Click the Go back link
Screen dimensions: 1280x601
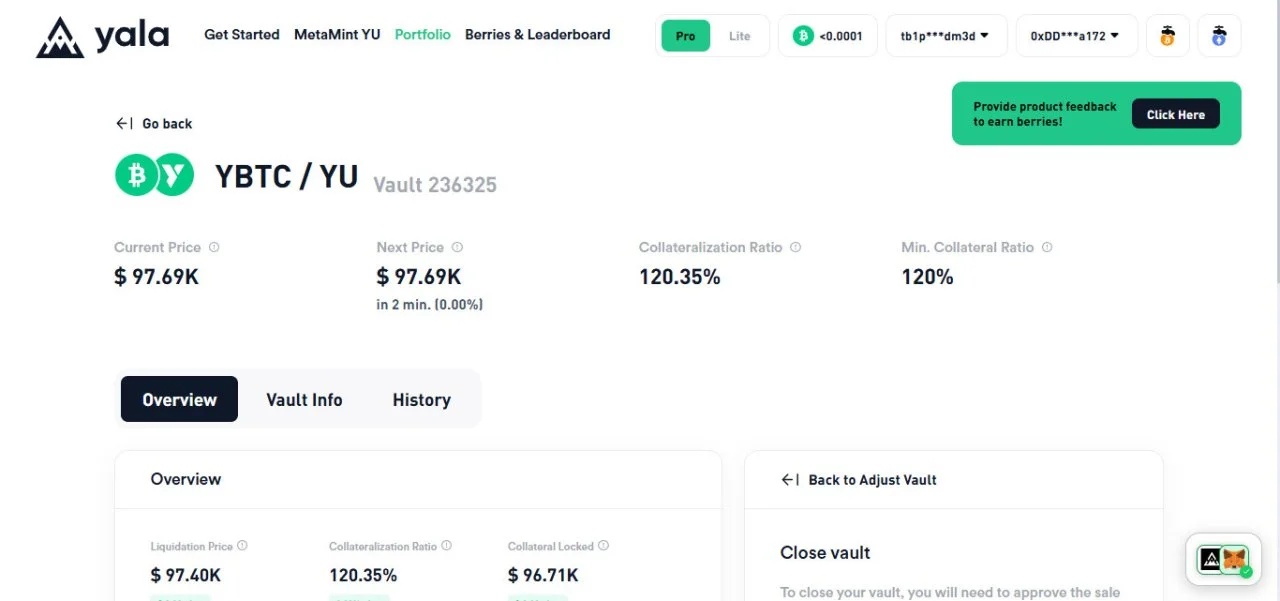point(154,123)
